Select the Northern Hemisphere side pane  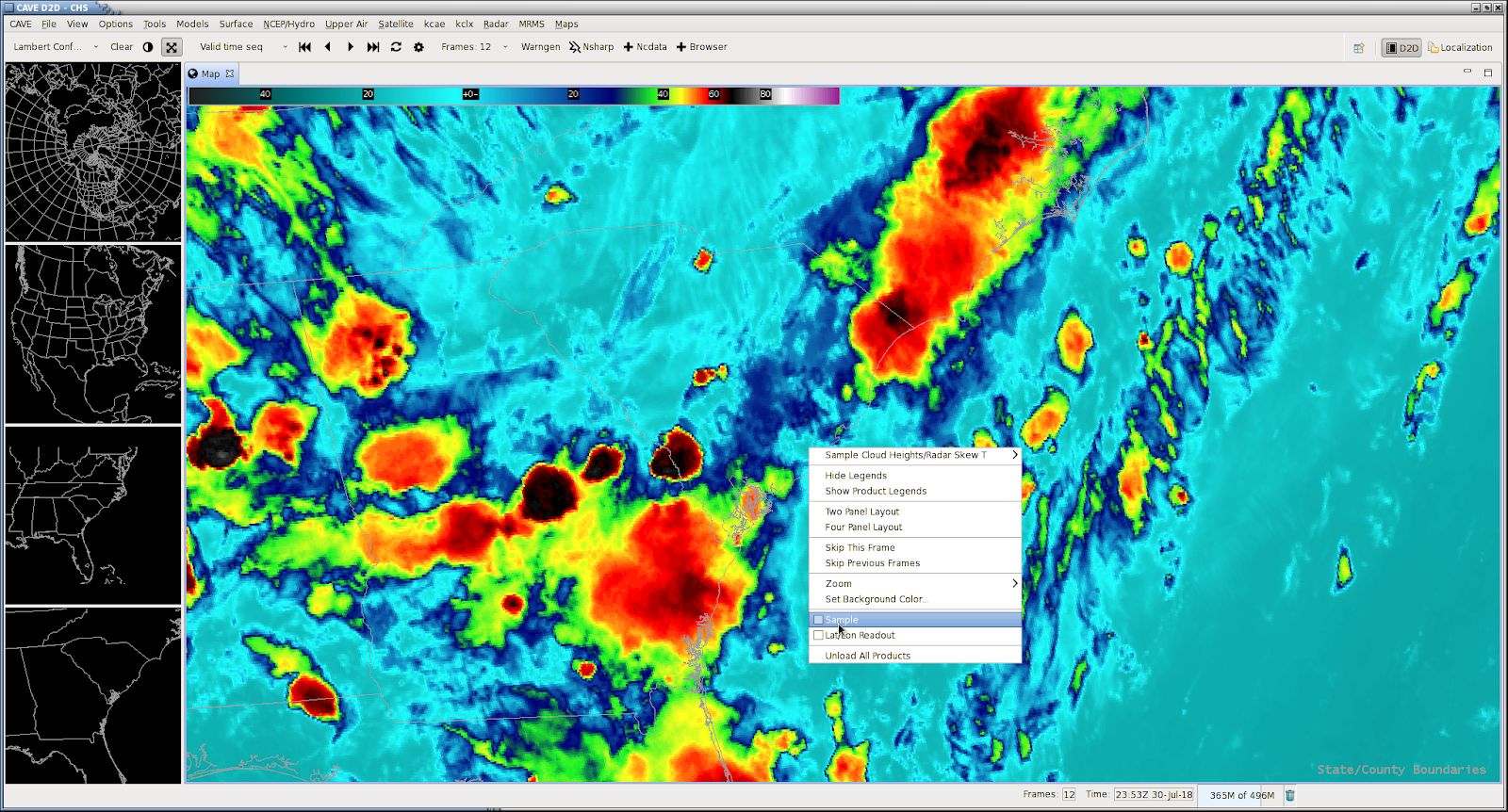(92, 152)
